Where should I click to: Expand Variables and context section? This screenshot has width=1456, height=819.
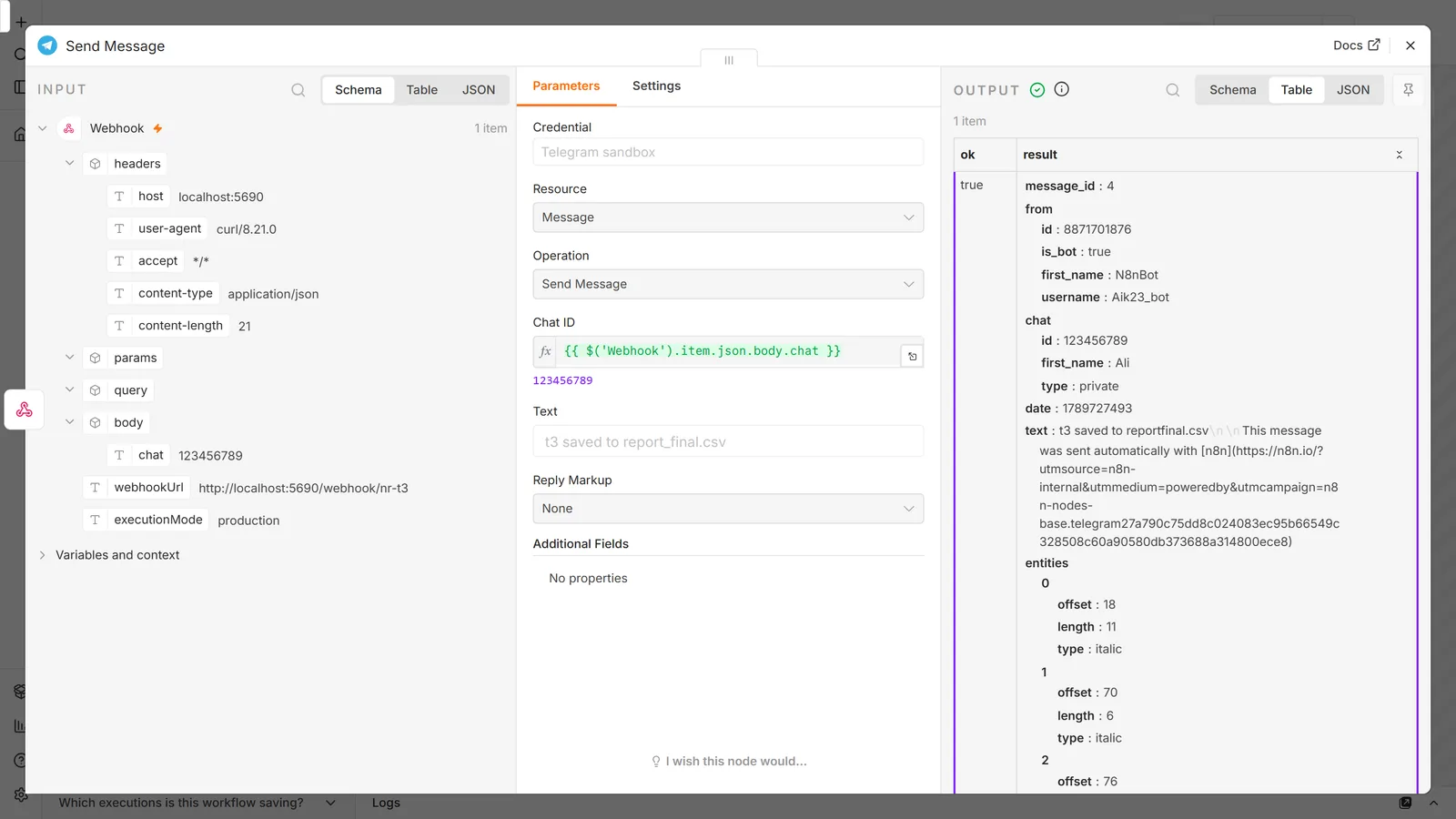tap(43, 555)
